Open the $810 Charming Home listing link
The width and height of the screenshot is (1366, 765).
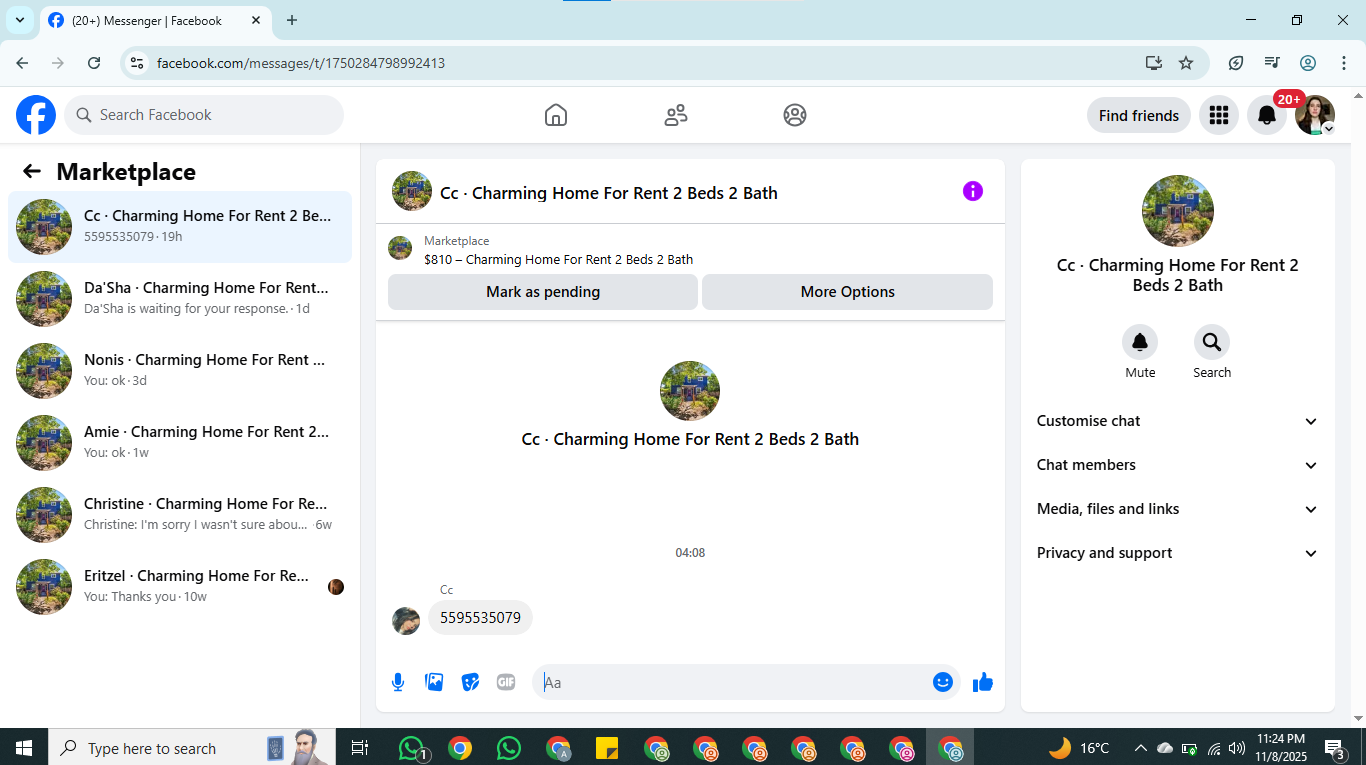pyautogui.click(x=559, y=259)
